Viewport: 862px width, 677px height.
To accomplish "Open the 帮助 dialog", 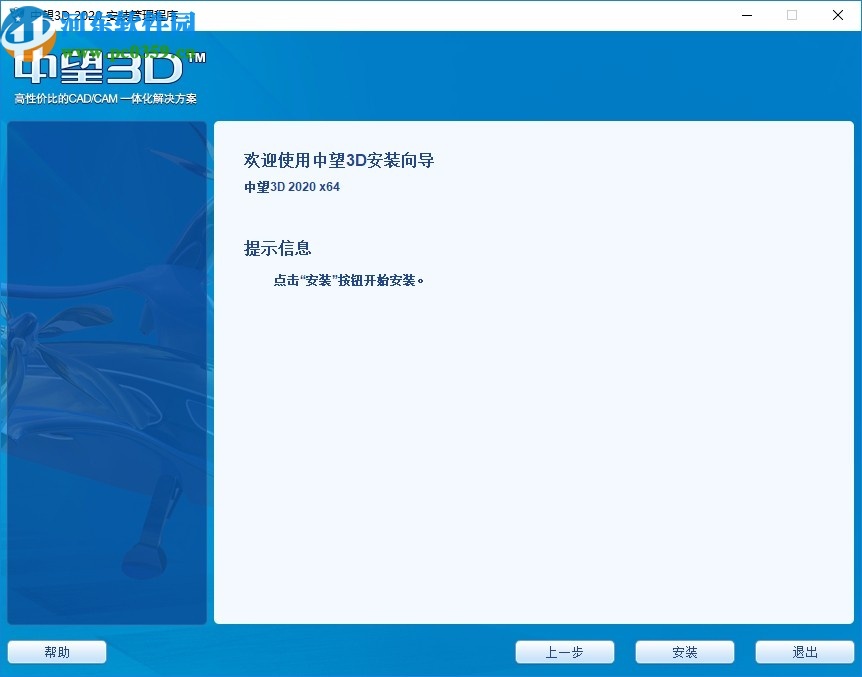I will (56, 651).
